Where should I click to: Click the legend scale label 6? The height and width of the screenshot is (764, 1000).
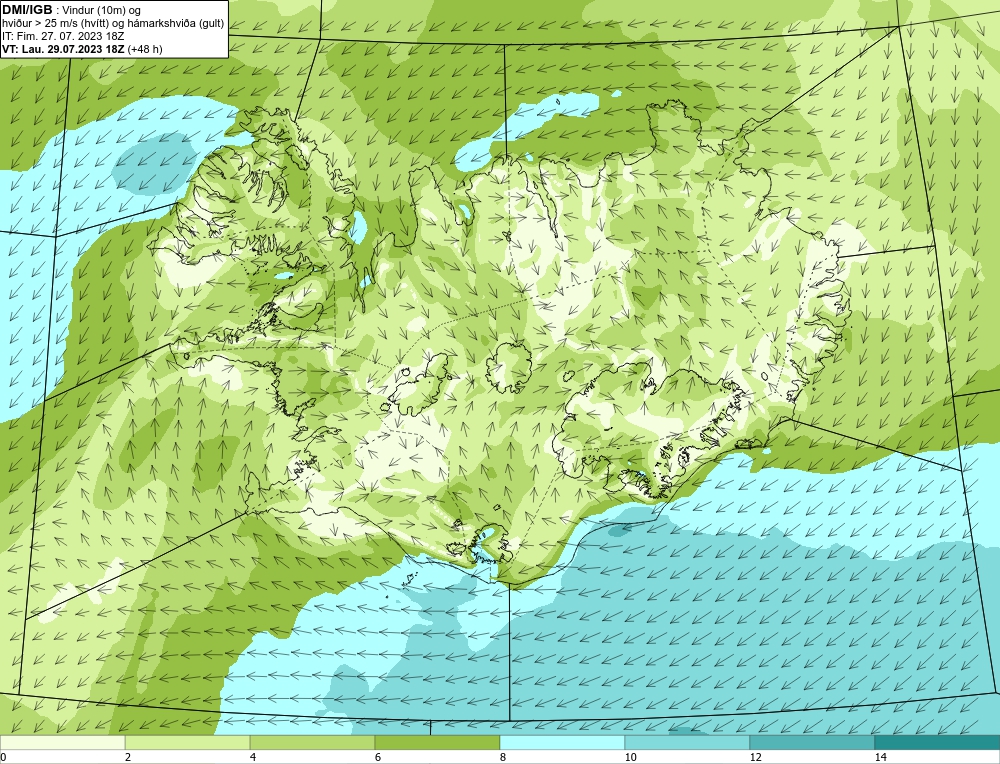click(378, 757)
